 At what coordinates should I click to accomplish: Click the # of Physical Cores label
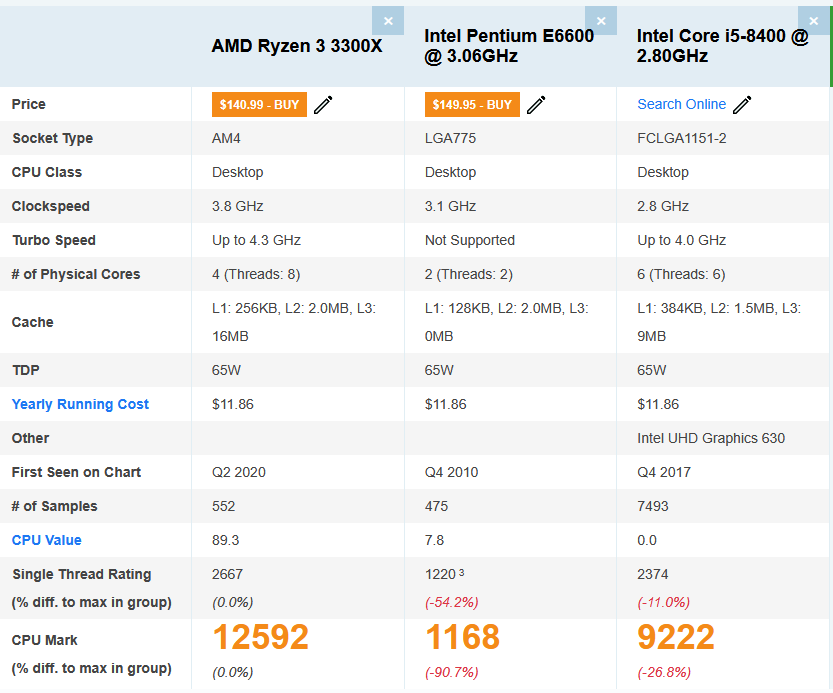pos(76,275)
